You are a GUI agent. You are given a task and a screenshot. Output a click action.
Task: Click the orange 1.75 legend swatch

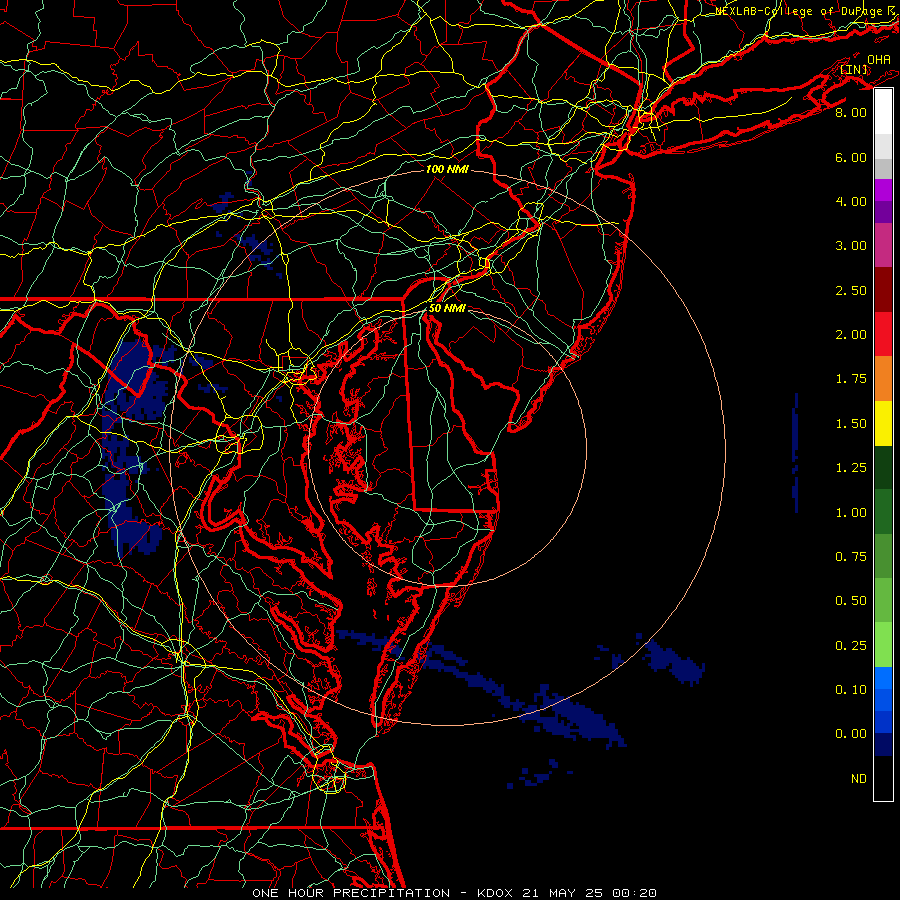pos(883,379)
